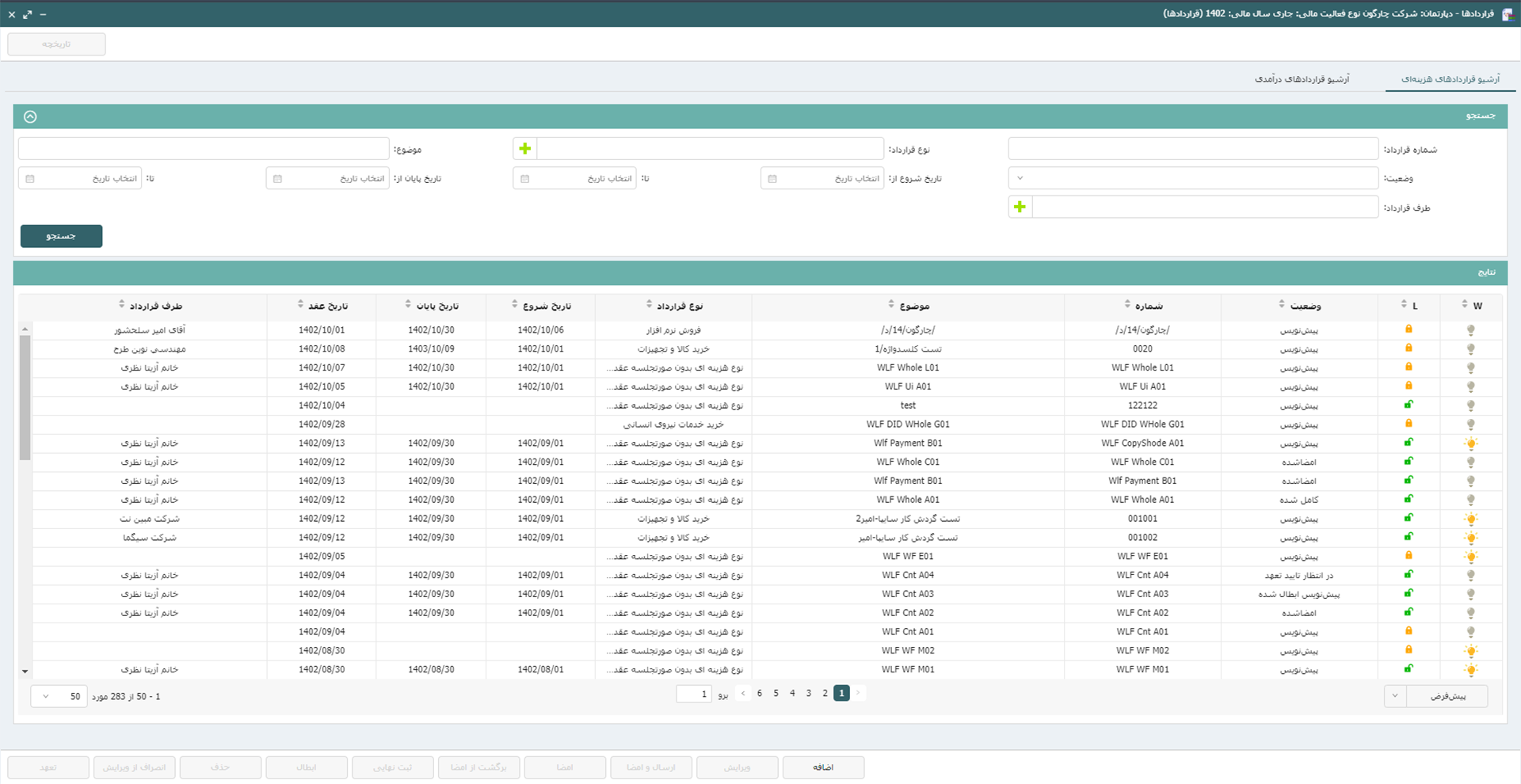Click green plus icon beside طرف قرارداد field
This screenshot has height=784, width=1521.
[x=1020, y=207]
